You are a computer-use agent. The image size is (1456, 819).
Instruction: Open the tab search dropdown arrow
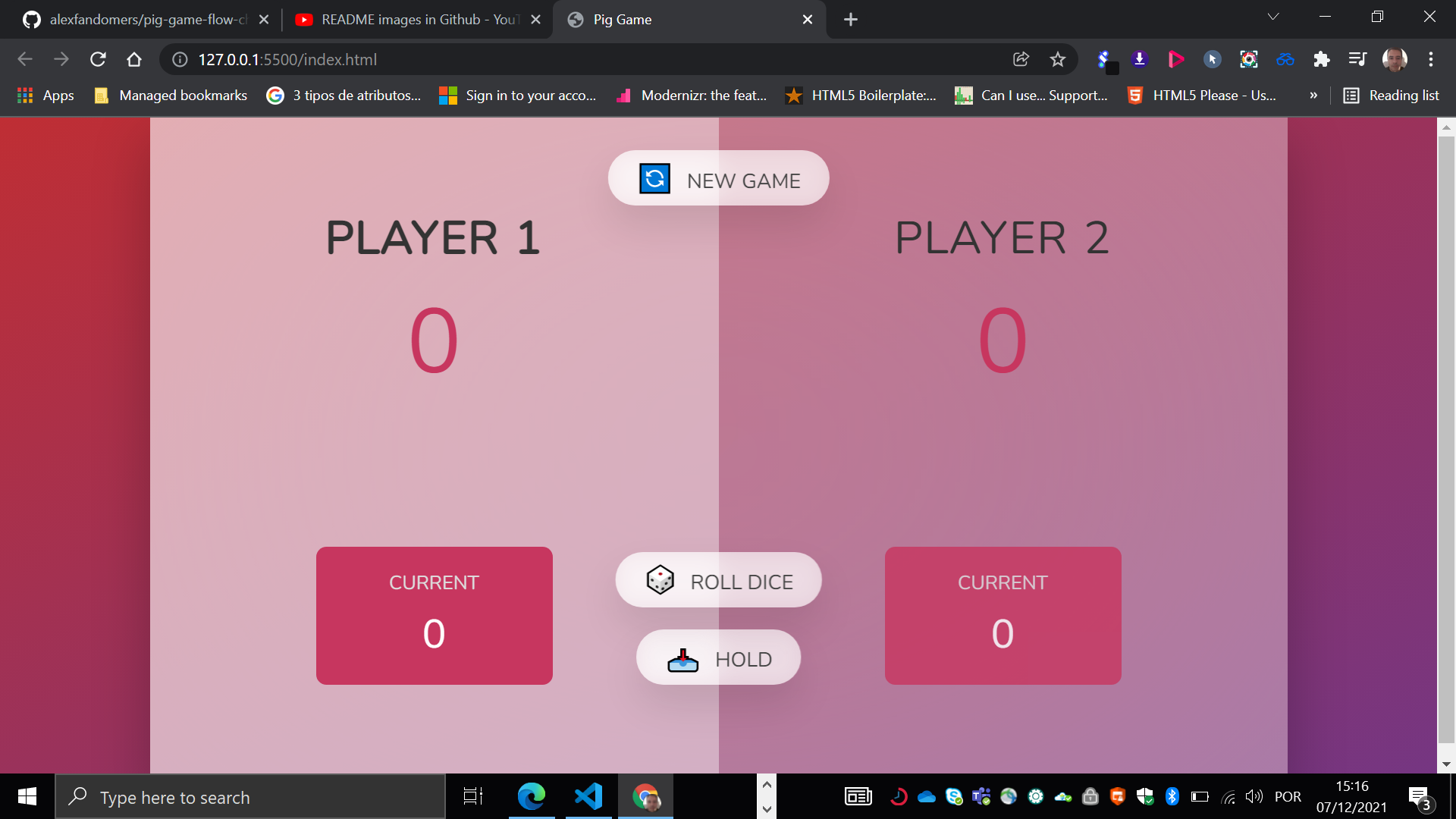click(x=1272, y=16)
